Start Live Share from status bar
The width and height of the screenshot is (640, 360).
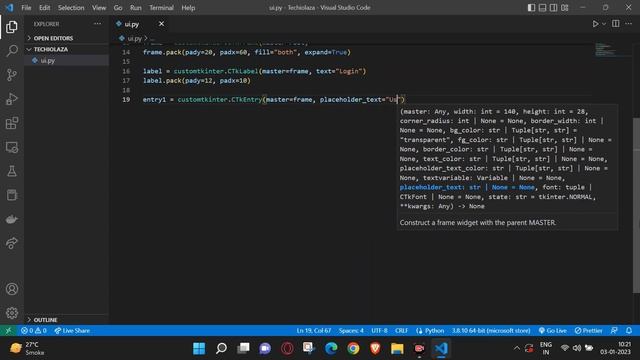72,331
